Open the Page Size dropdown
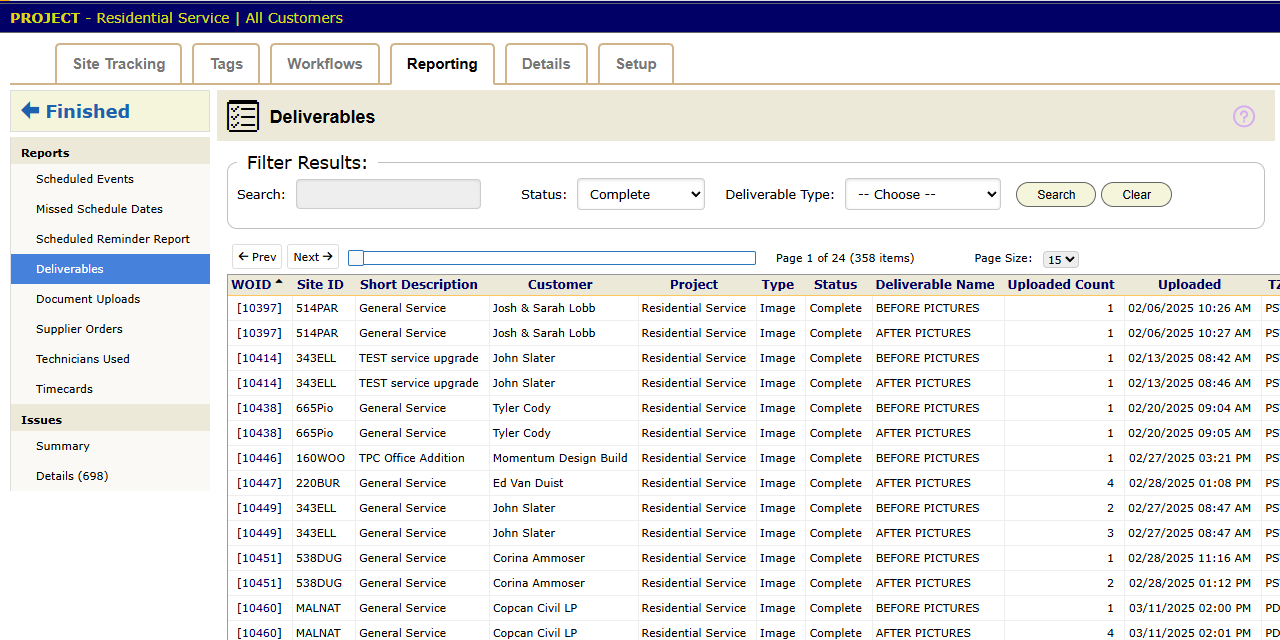Viewport: 1280px width, 640px height. pos(1061,259)
